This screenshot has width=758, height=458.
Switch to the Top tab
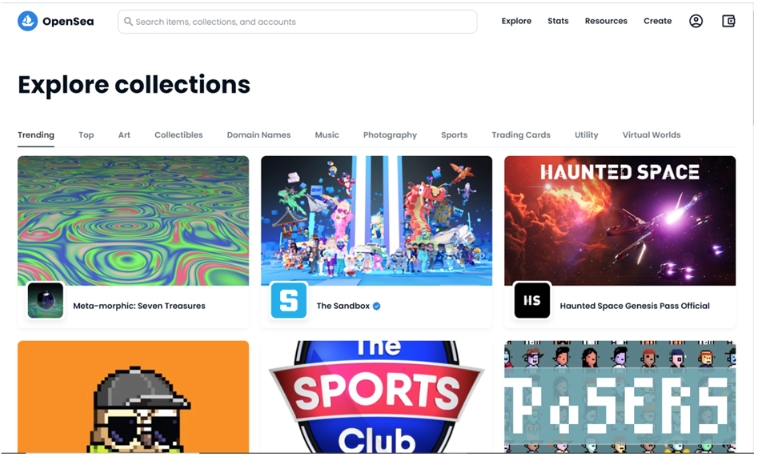pos(86,135)
